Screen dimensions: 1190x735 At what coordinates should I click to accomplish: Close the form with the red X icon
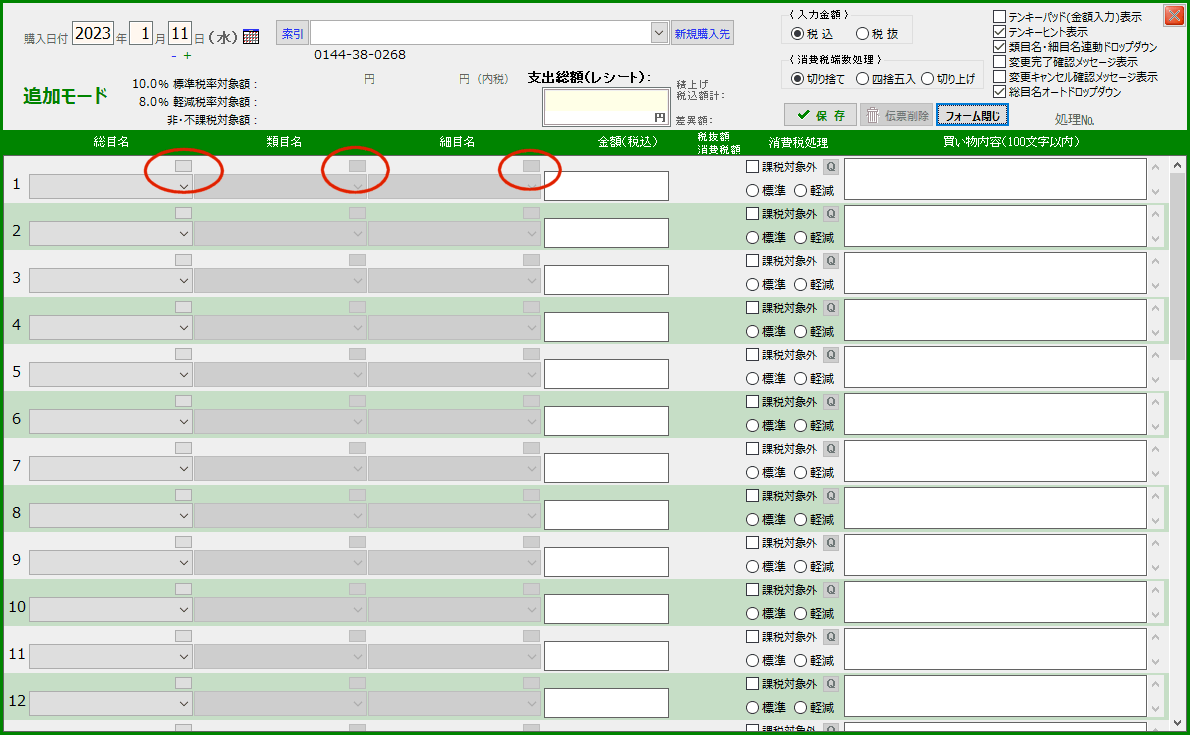point(1173,15)
